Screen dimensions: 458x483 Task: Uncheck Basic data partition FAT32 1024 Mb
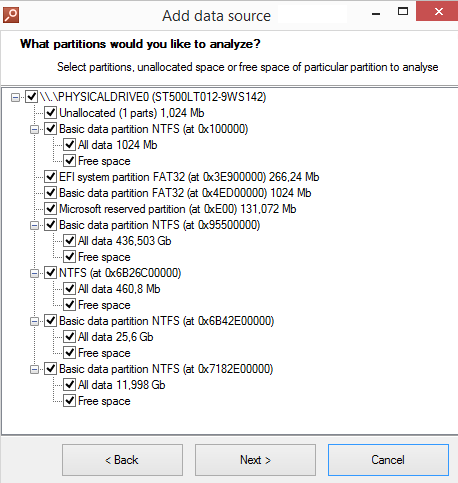coord(50,193)
